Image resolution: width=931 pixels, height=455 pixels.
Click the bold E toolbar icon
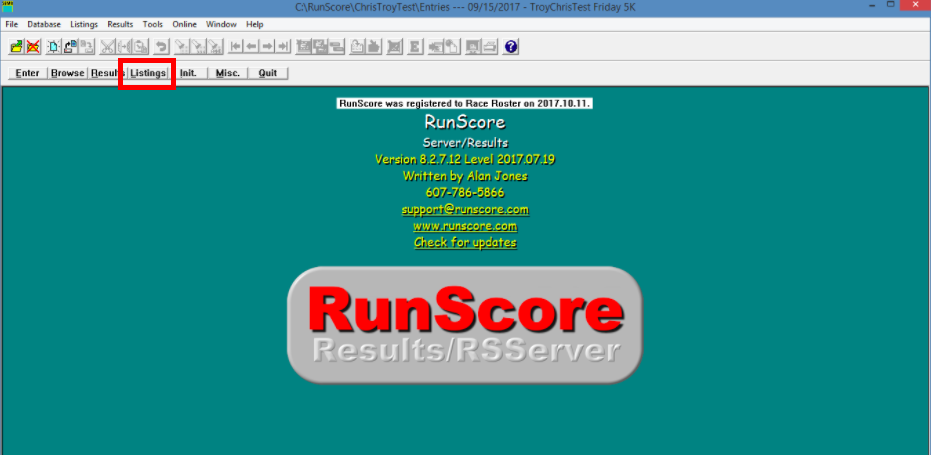pyautogui.click(x=415, y=47)
